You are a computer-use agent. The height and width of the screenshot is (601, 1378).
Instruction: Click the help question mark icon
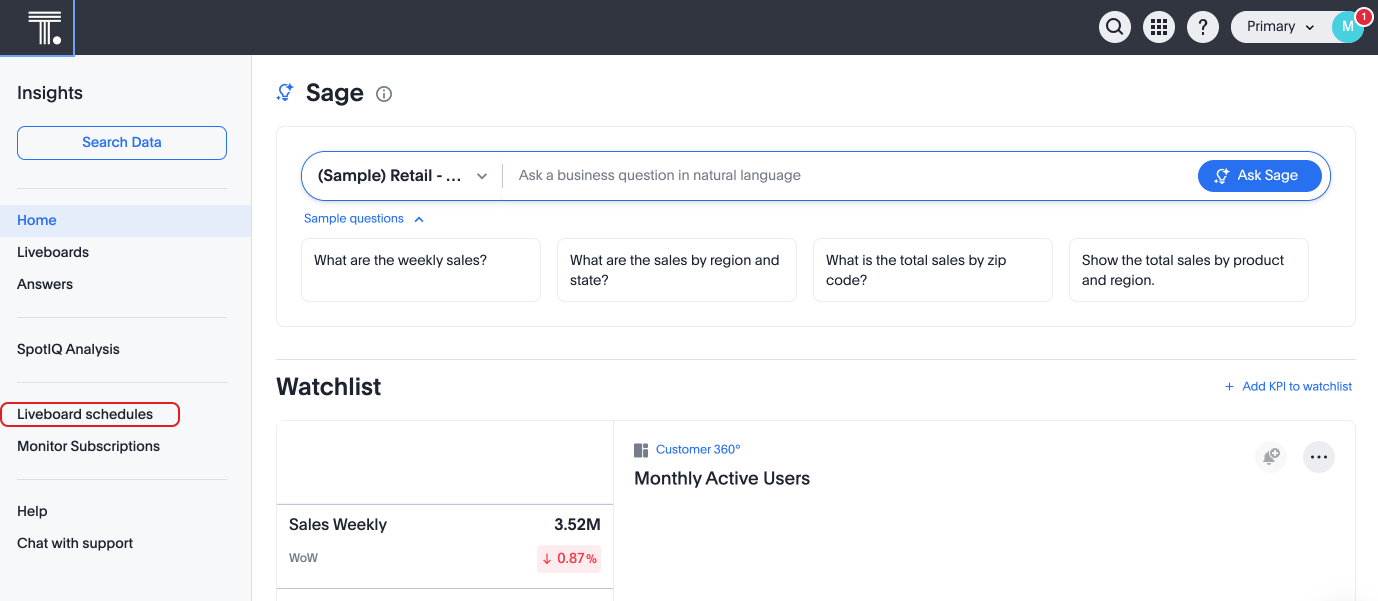[x=1203, y=27]
